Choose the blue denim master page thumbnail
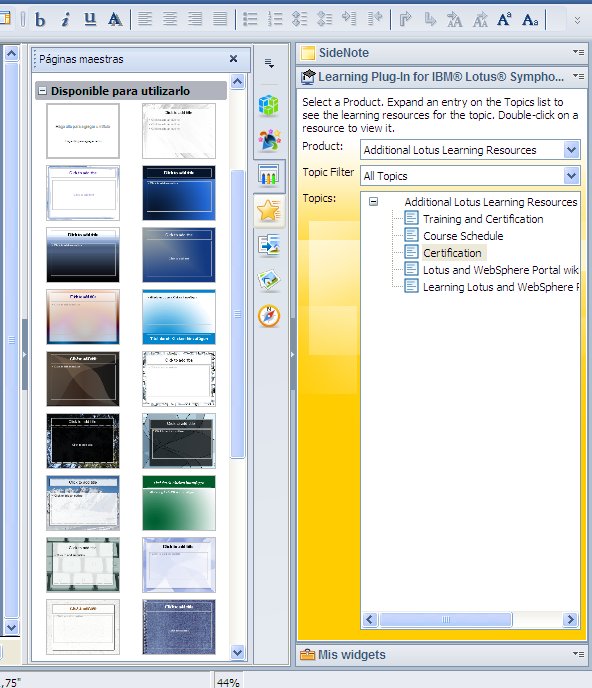This screenshot has height=688, width=592. pos(179,627)
